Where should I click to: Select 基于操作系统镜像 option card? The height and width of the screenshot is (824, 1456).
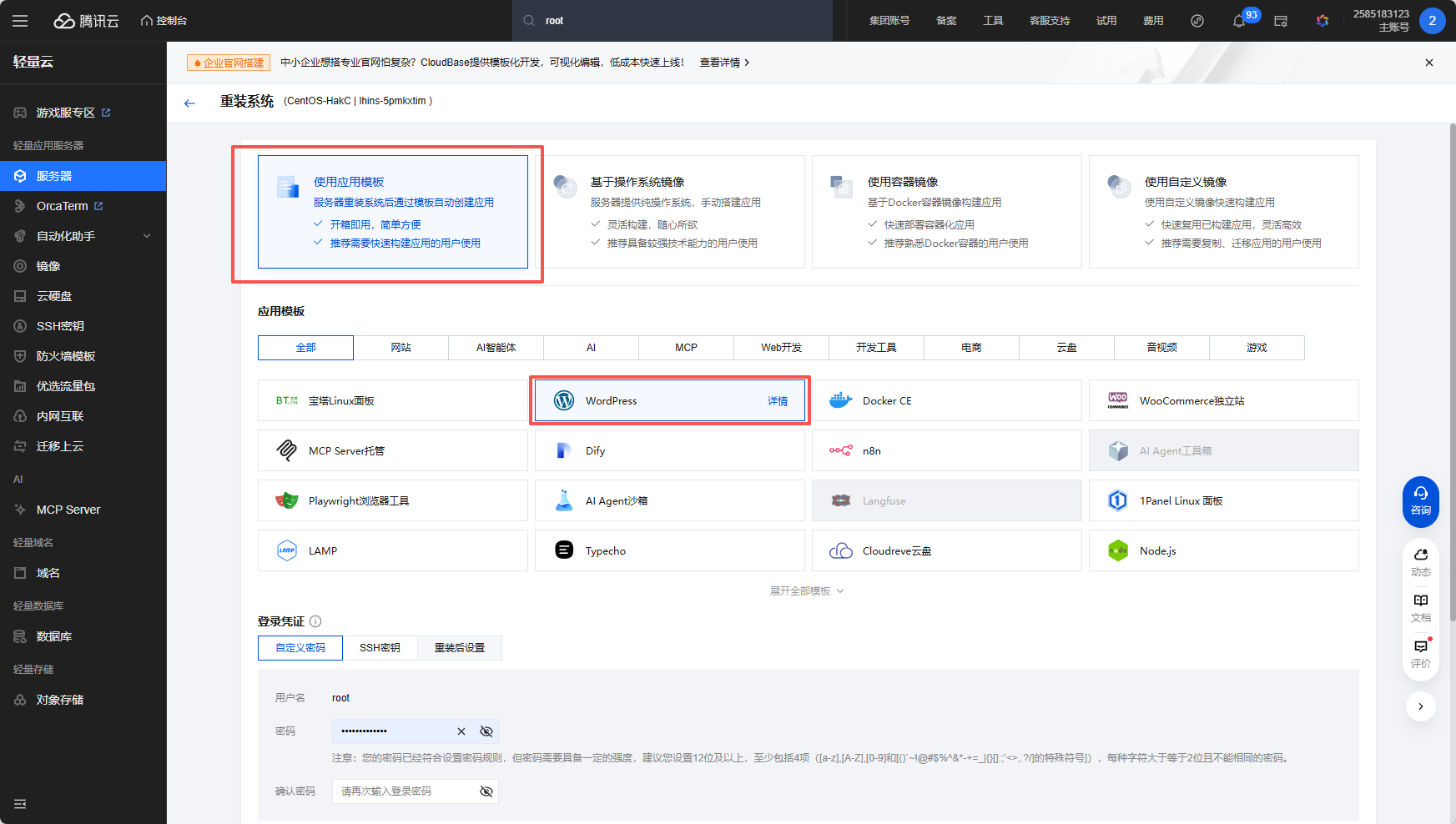(670, 212)
